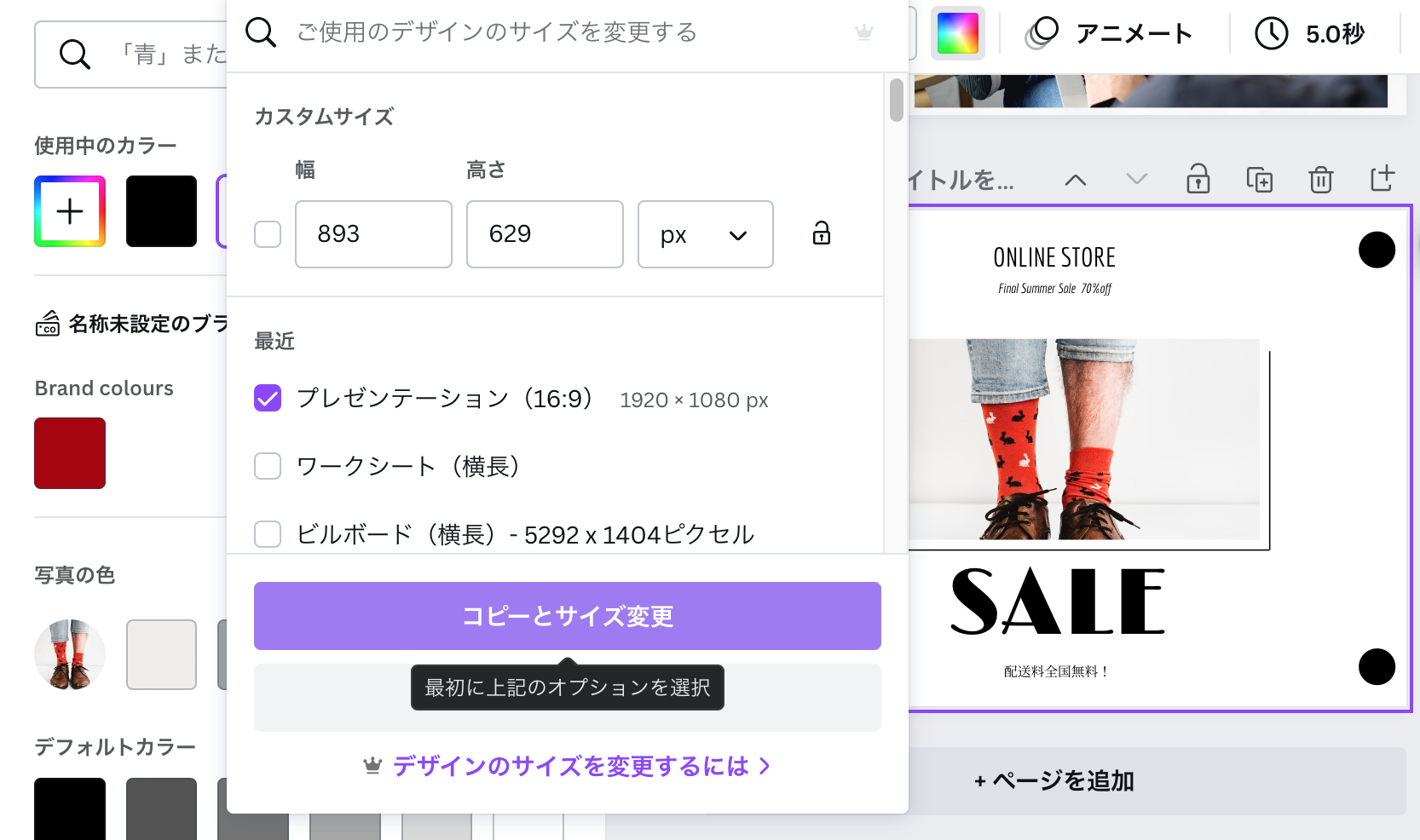The height and width of the screenshot is (840, 1420).
Task: Open the アニメート animation option
Action: click(x=1107, y=33)
